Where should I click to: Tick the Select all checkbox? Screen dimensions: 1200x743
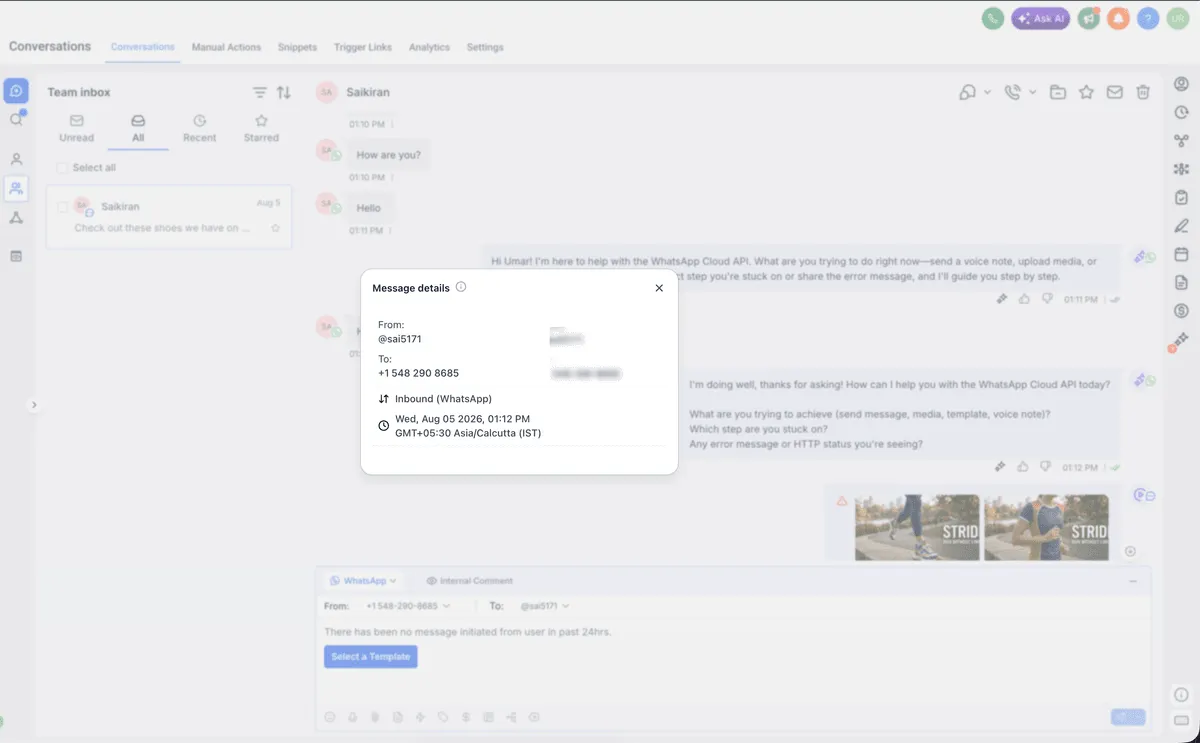click(x=63, y=168)
